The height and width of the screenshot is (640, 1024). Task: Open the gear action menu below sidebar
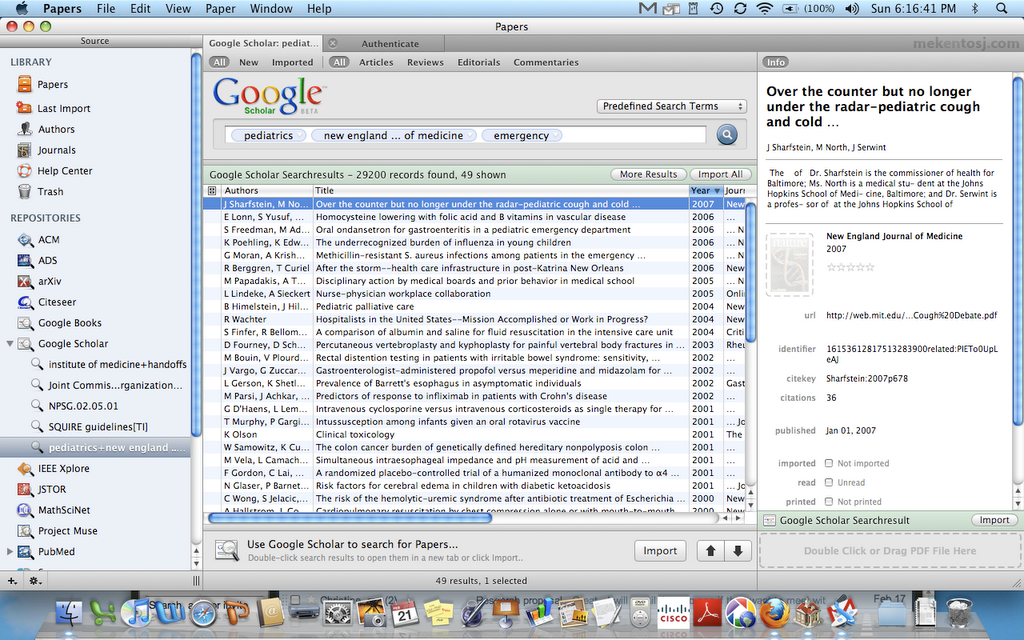pyautogui.click(x=35, y=581)
